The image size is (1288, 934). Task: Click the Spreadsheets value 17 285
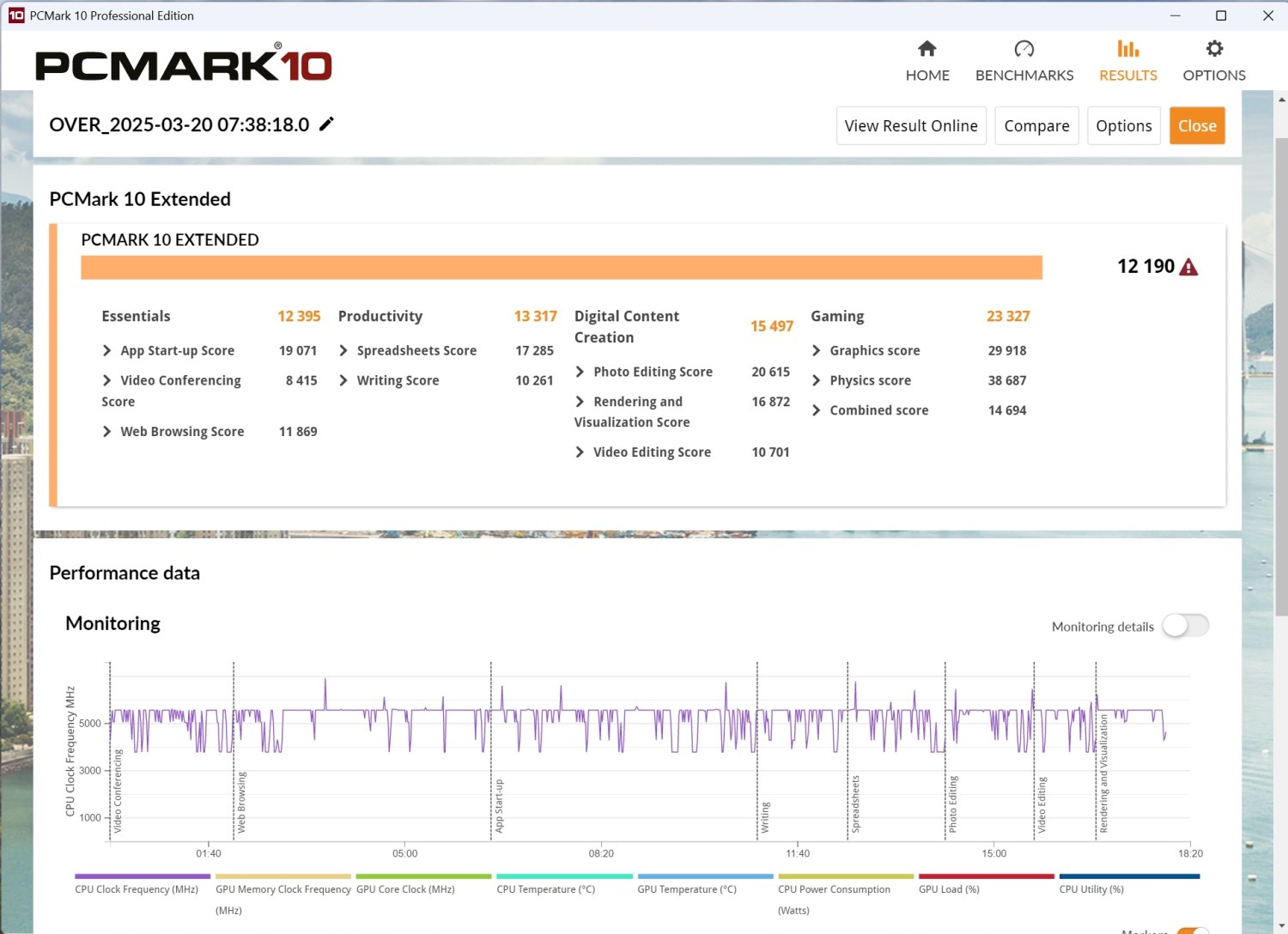534,350
